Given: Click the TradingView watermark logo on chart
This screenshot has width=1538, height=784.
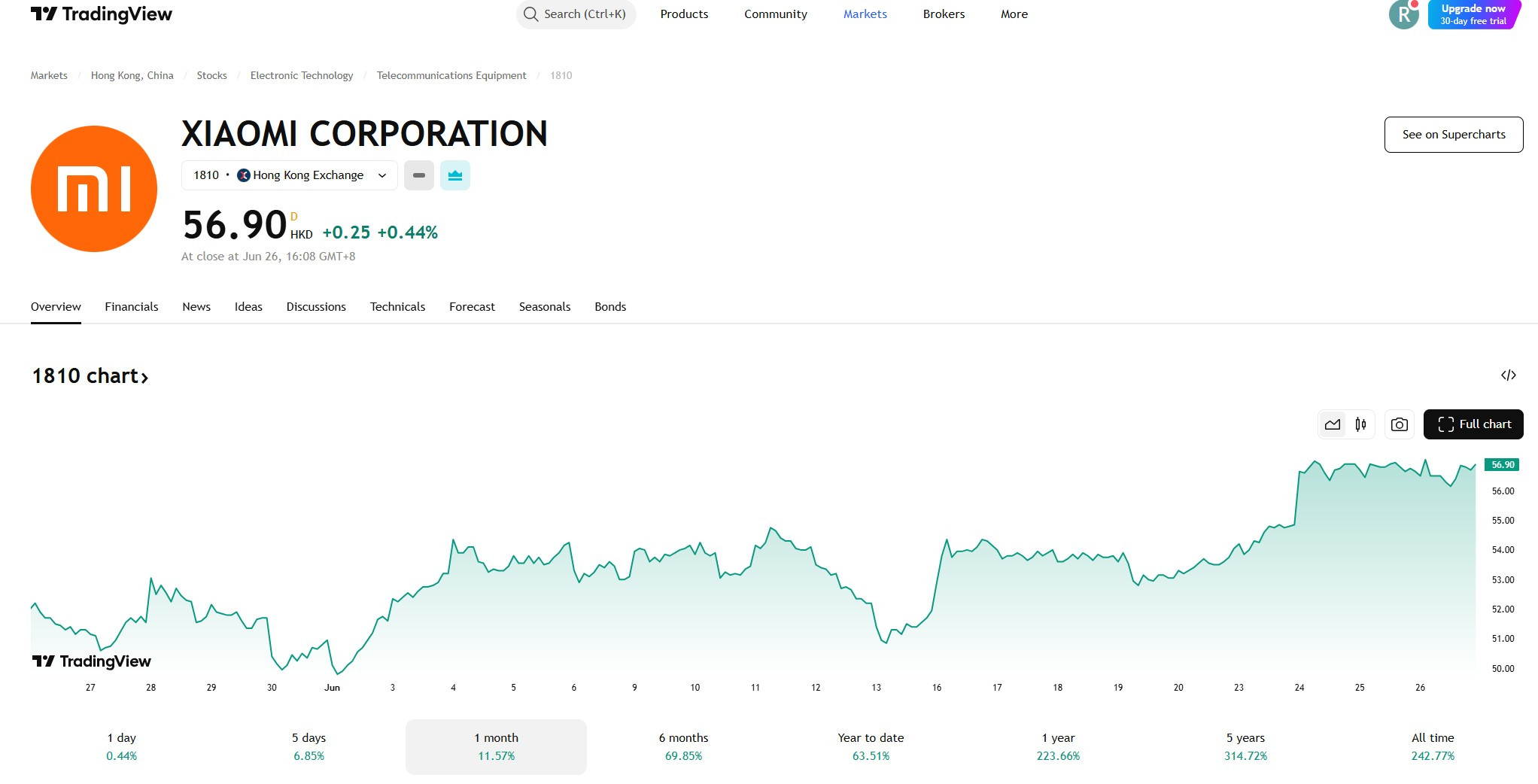Looking at the screenshot, I should pyautogui.click(x=91, y=661).
